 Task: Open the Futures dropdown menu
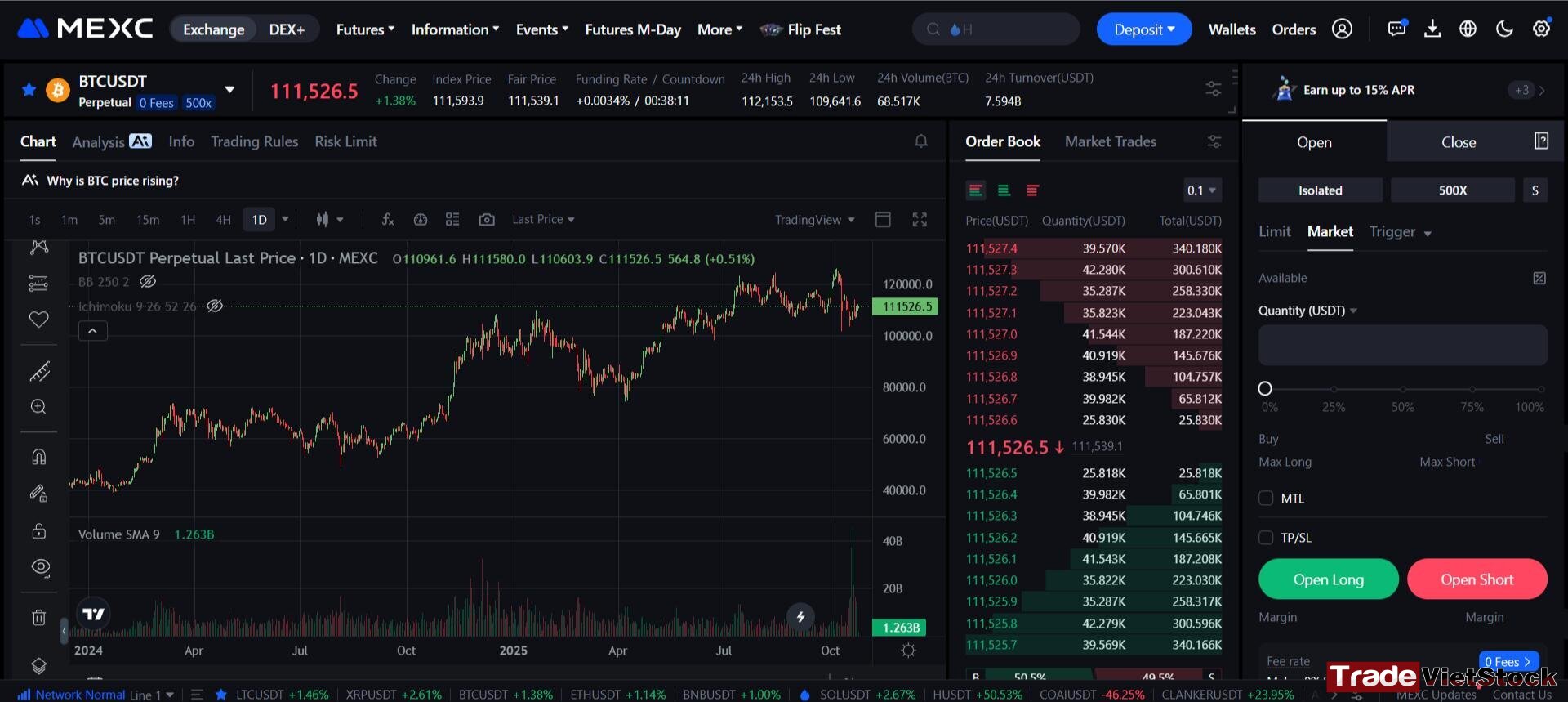click(365, 29)
